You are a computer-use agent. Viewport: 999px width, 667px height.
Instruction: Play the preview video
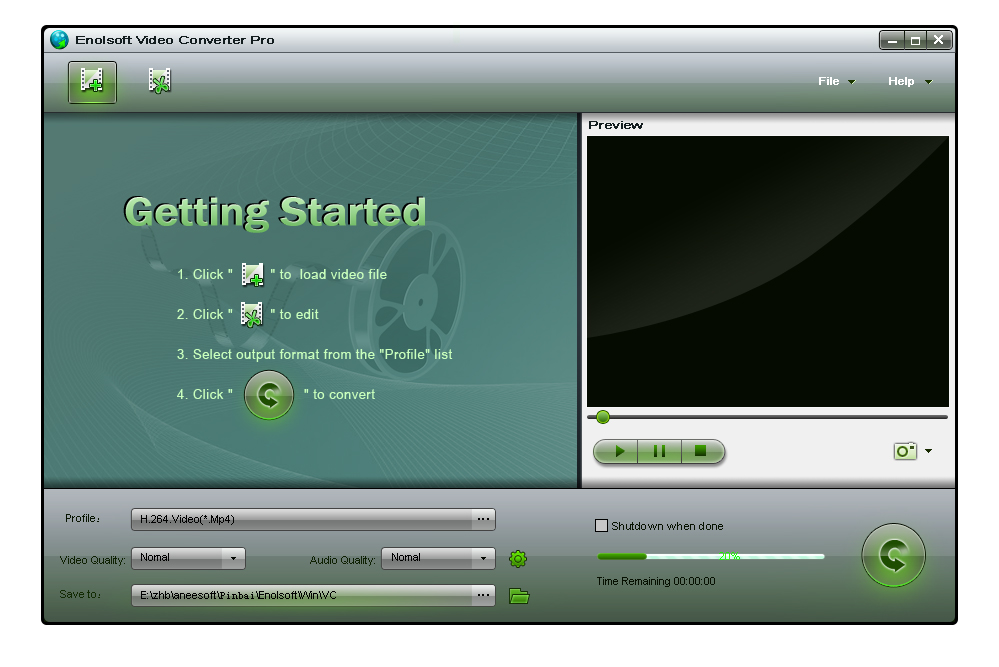coord(617,451)
